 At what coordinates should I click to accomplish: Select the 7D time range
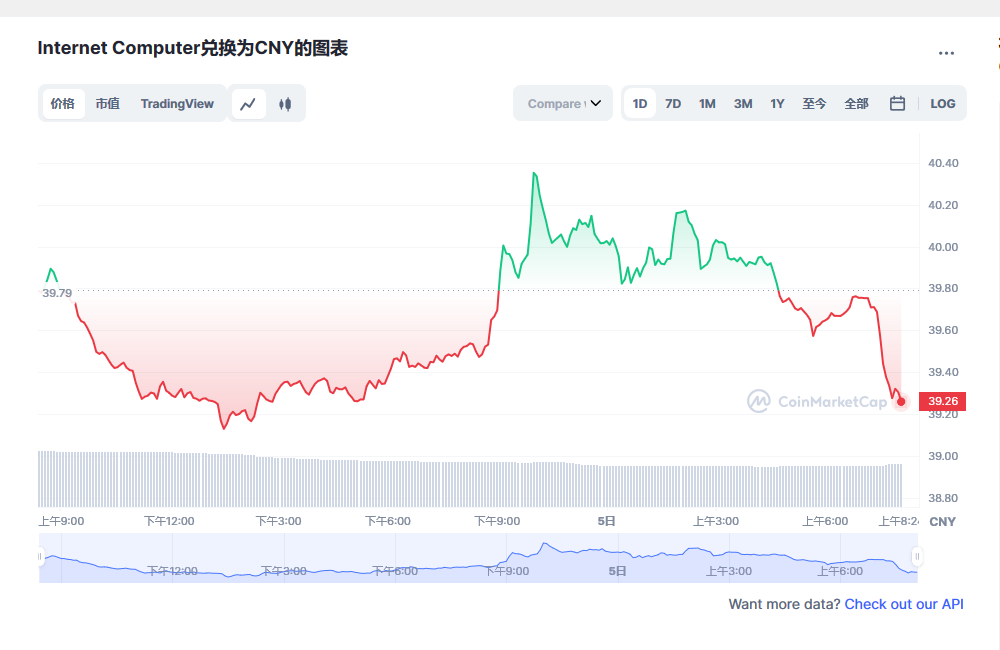point(673,103)
